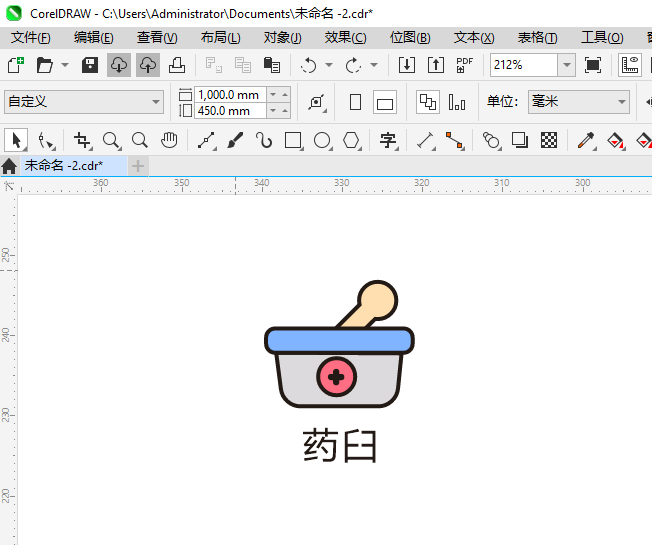This screenshot has width=652, height=545.
Task: Click the Copy icon
Action: coord(243,65)
